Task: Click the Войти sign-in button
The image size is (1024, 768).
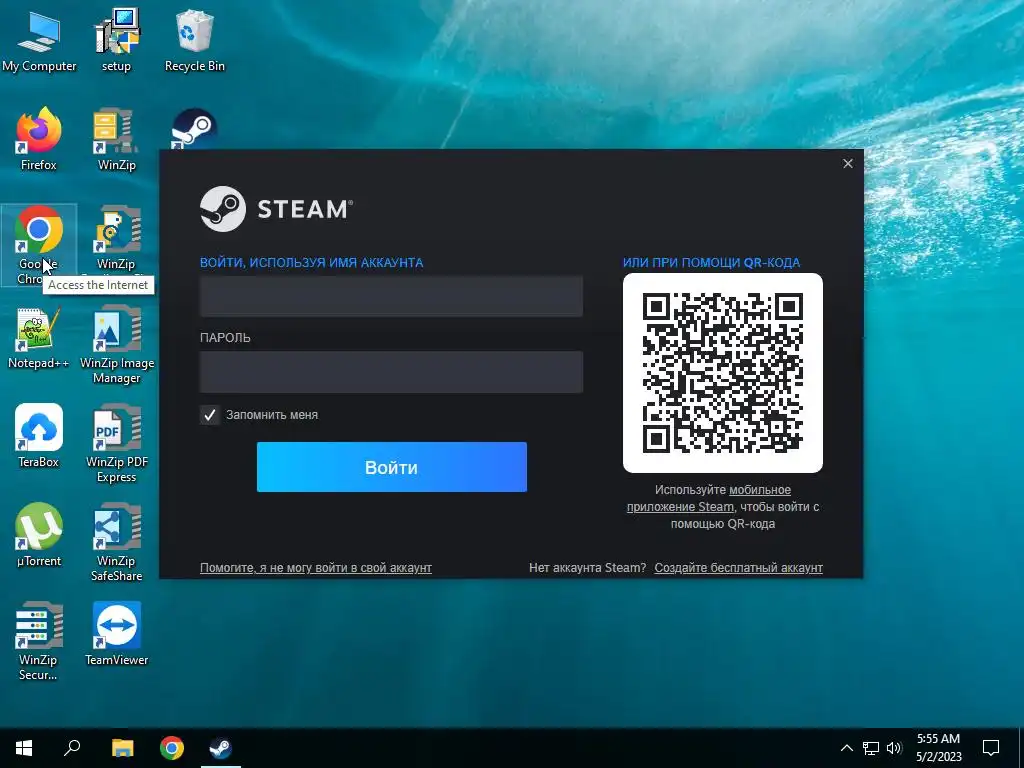Action: [392, 467]
